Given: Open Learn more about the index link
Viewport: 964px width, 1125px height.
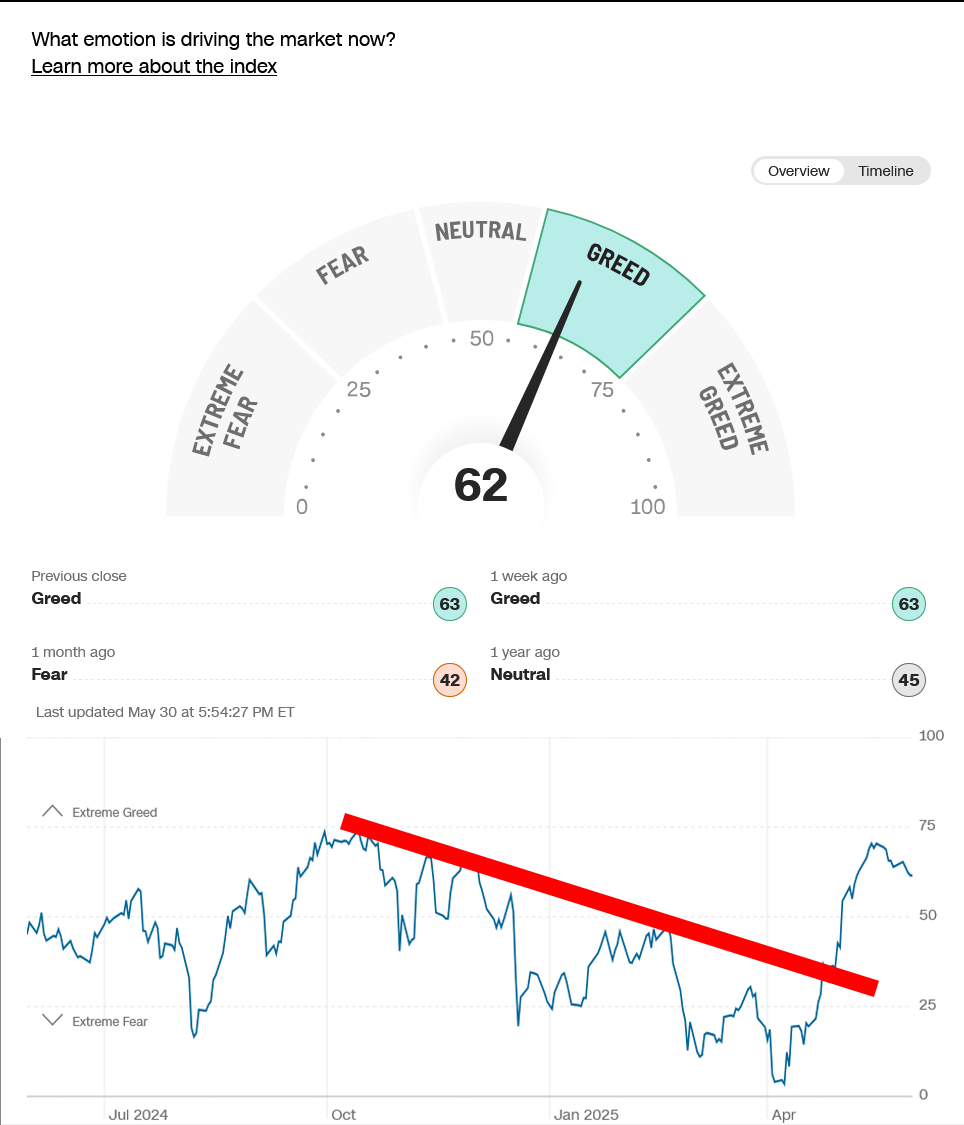Looking at the screenshot, I should pyautogui.click(x=154, y=66).
